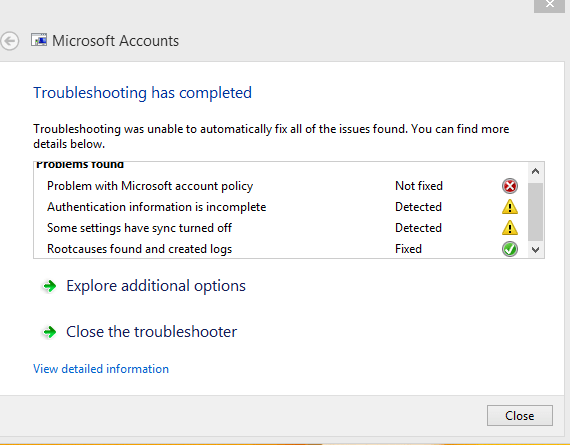The height and width of the screenshot is (445, 570).
Task: Click green arrow beside Explore additional options
Action: click(50, 286)
